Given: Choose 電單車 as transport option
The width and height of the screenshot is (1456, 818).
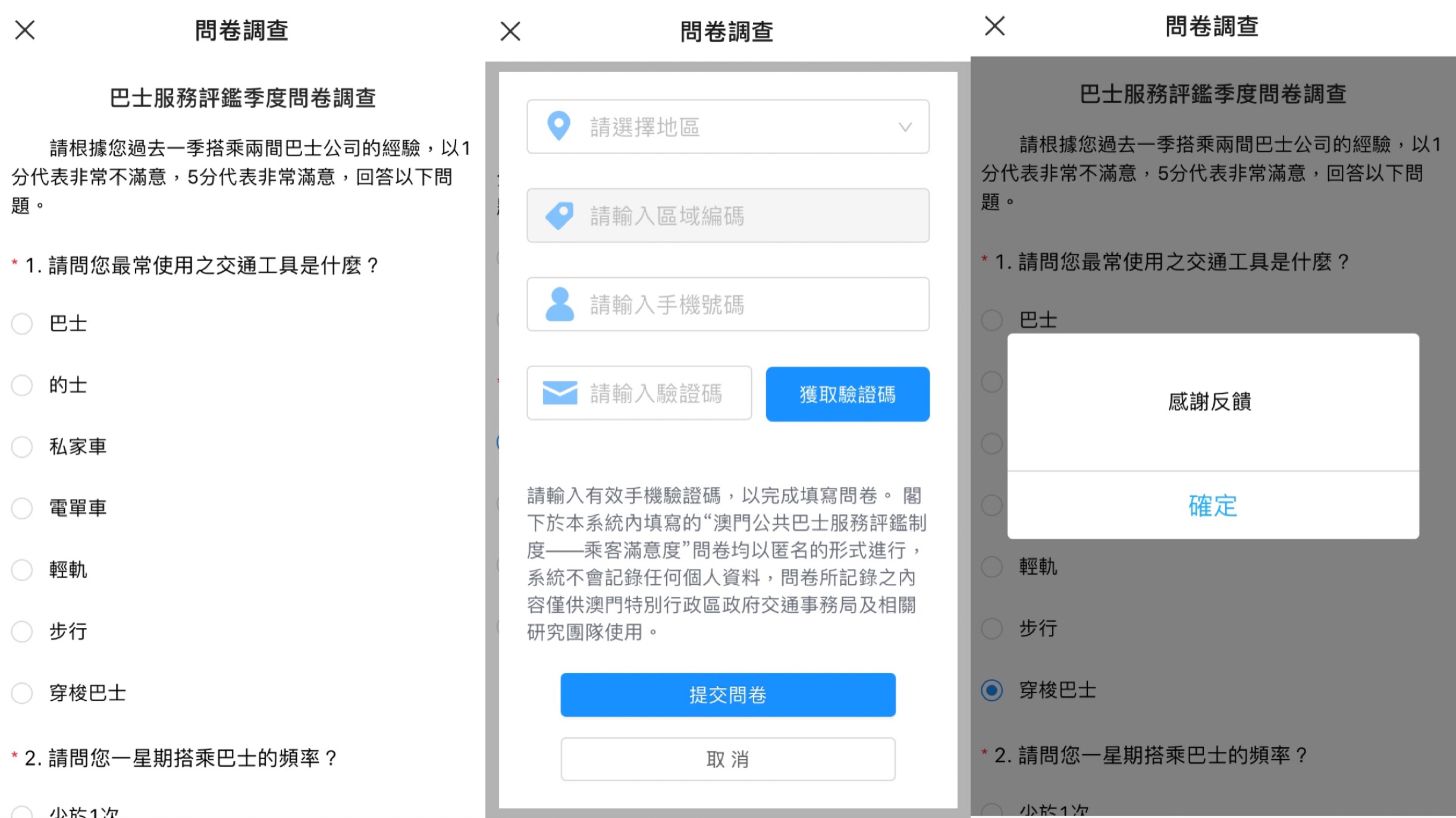Looking at the screenshot, I should pyautogui.click(x=22, y=508).
